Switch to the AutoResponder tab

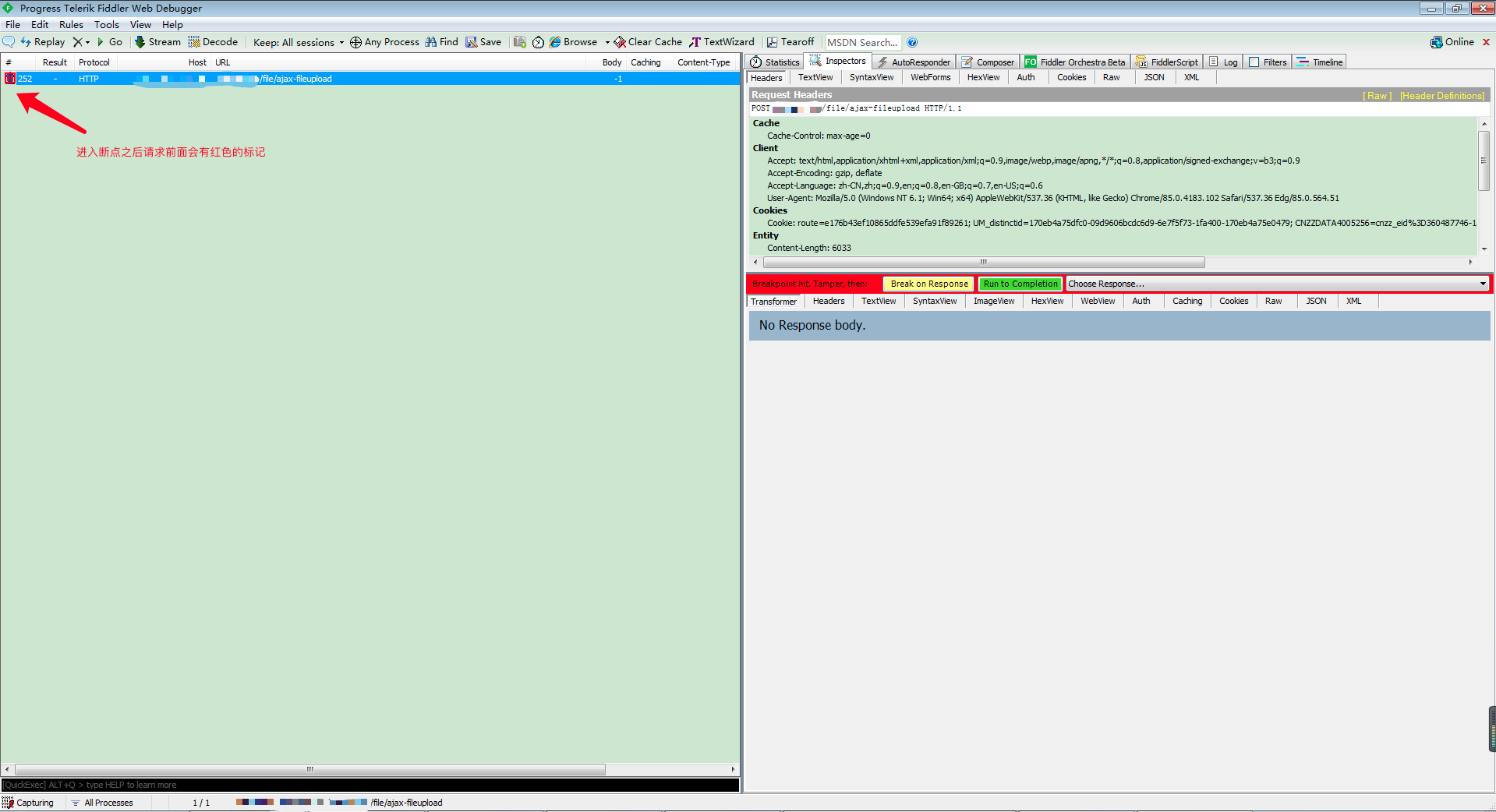914,62
